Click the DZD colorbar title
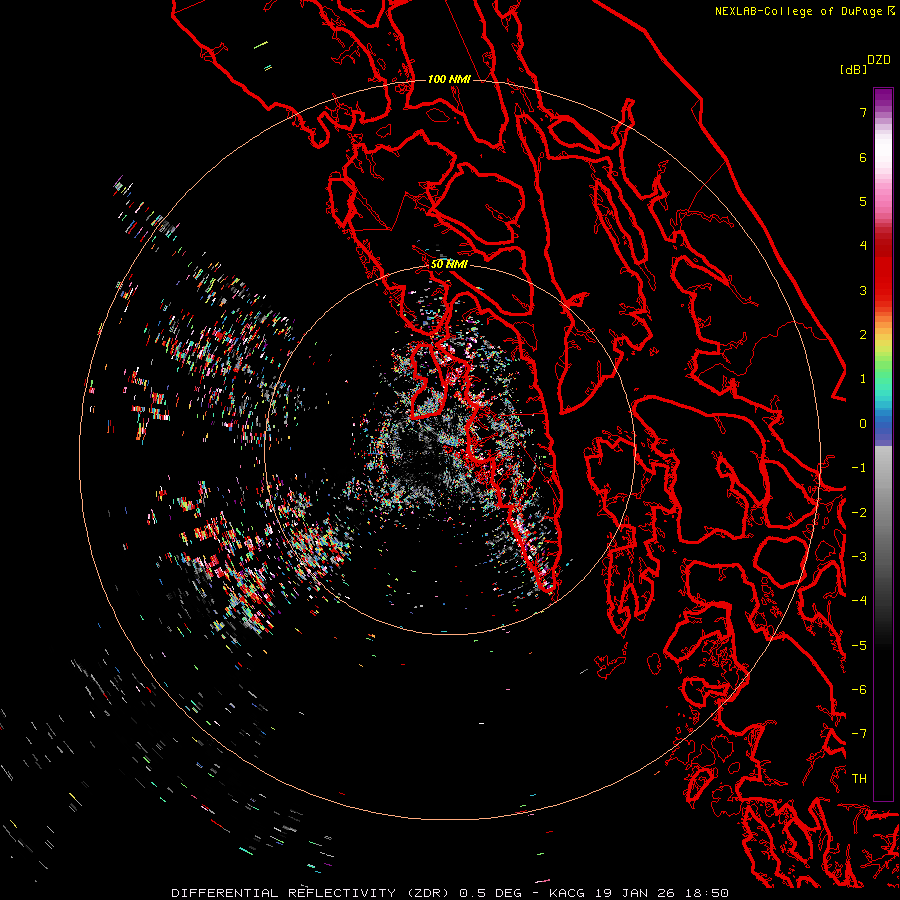This screenshot has height=900, width=900. coord(879,59)
